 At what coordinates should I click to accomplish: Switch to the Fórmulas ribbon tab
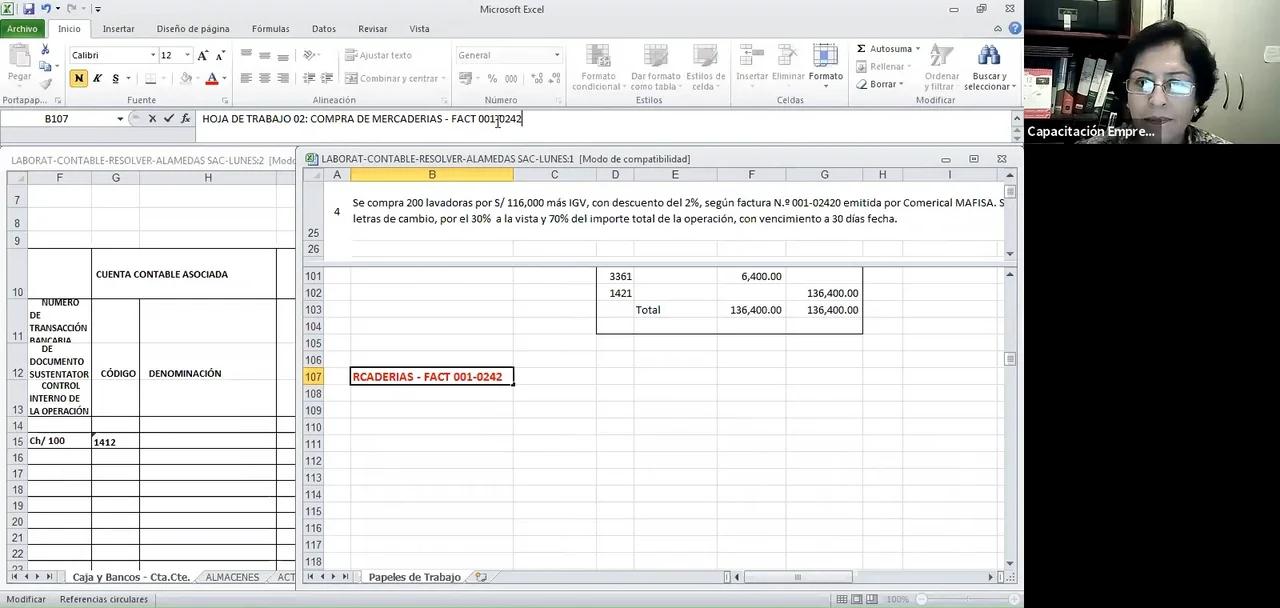tap(270, 28)
